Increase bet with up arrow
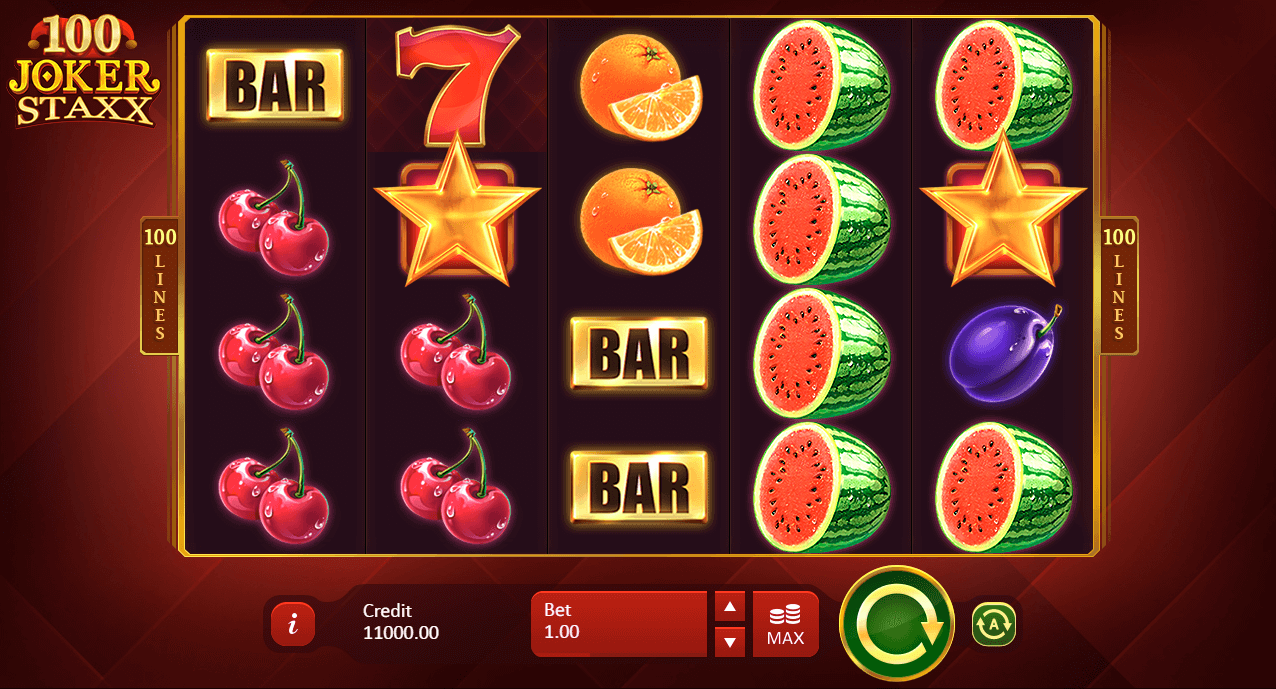The height and width of the screenshot is (689, 1276). pyautogui.click(x=730, y=606)
